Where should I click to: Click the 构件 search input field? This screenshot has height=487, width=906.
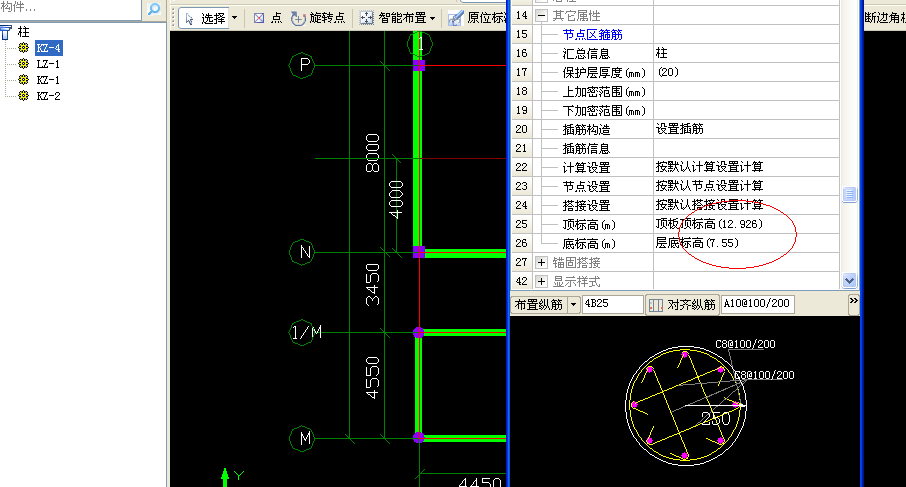70,9
